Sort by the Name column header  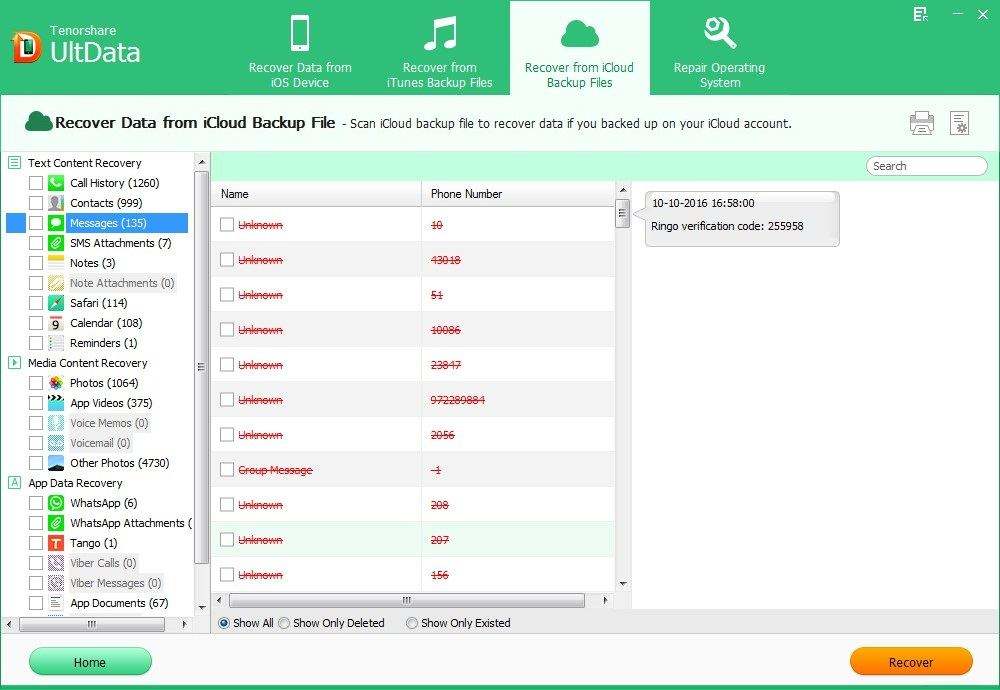316,194
